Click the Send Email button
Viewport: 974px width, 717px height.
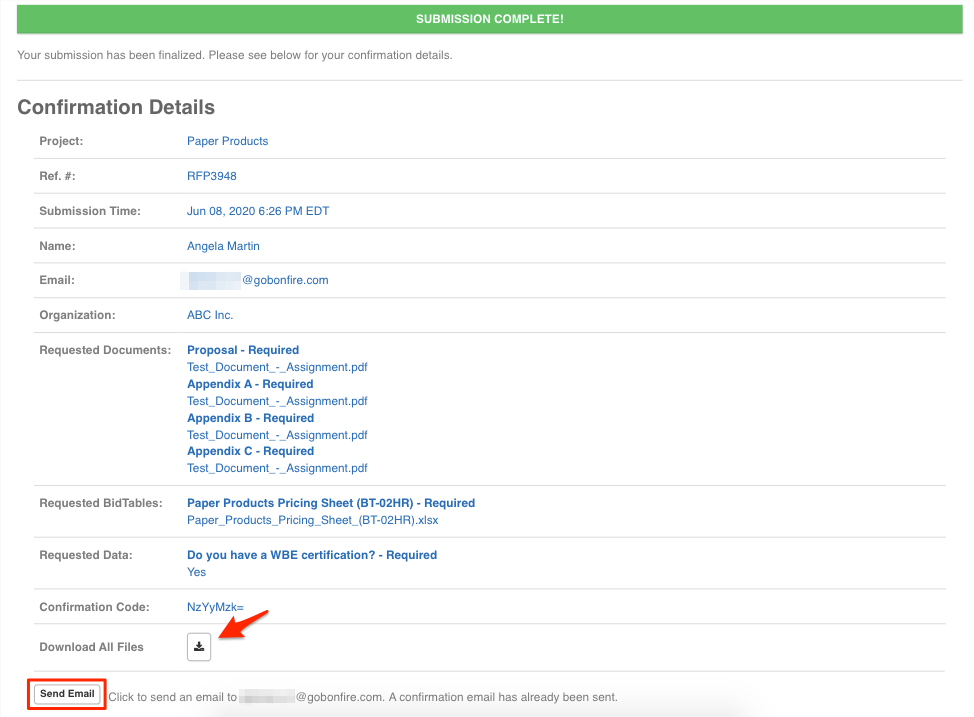point(67,693)
